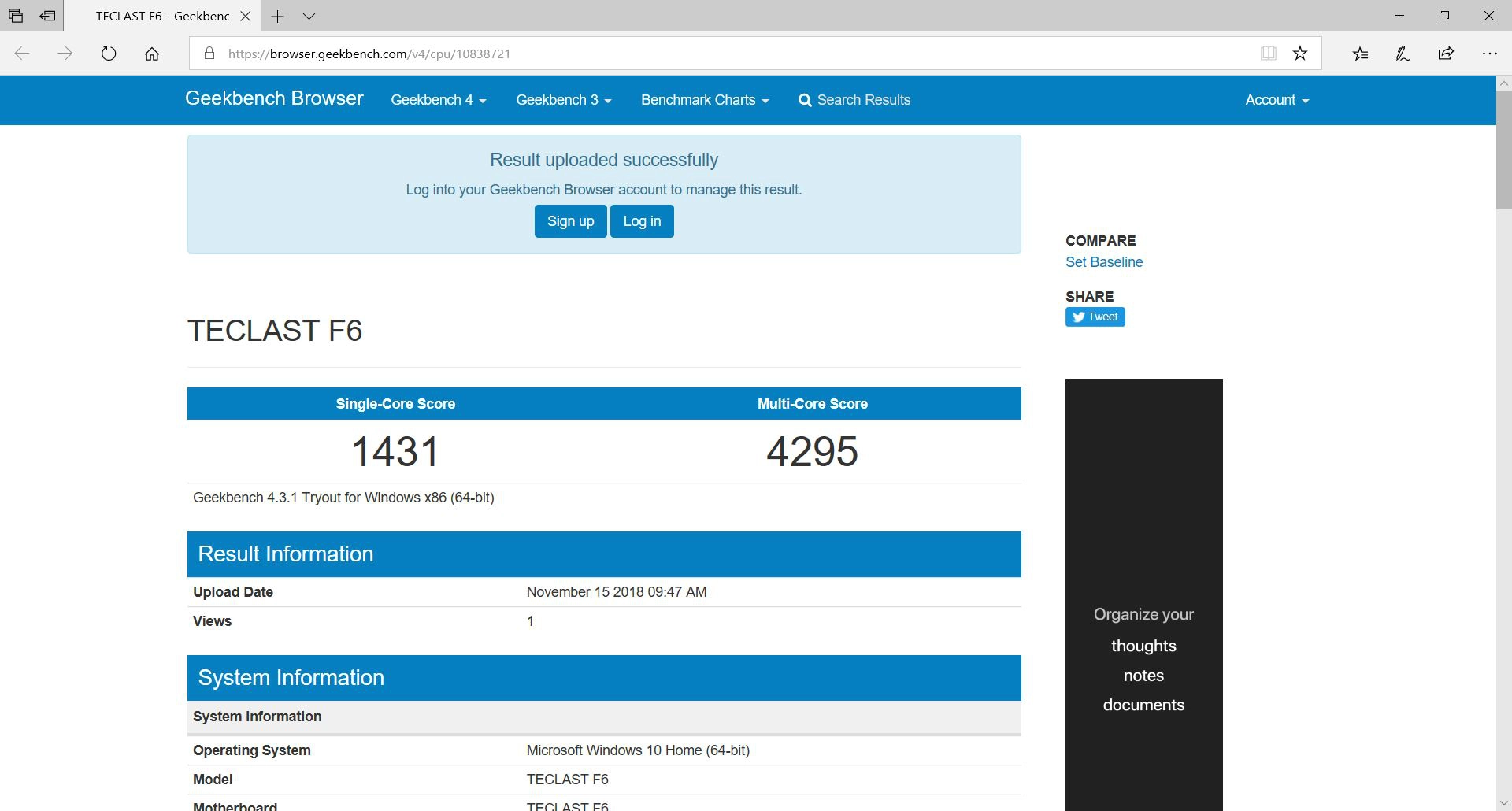Viewport: 1512px width, 811px height.
Task: Go to the Home page icon
Action: tap(152, 54)
